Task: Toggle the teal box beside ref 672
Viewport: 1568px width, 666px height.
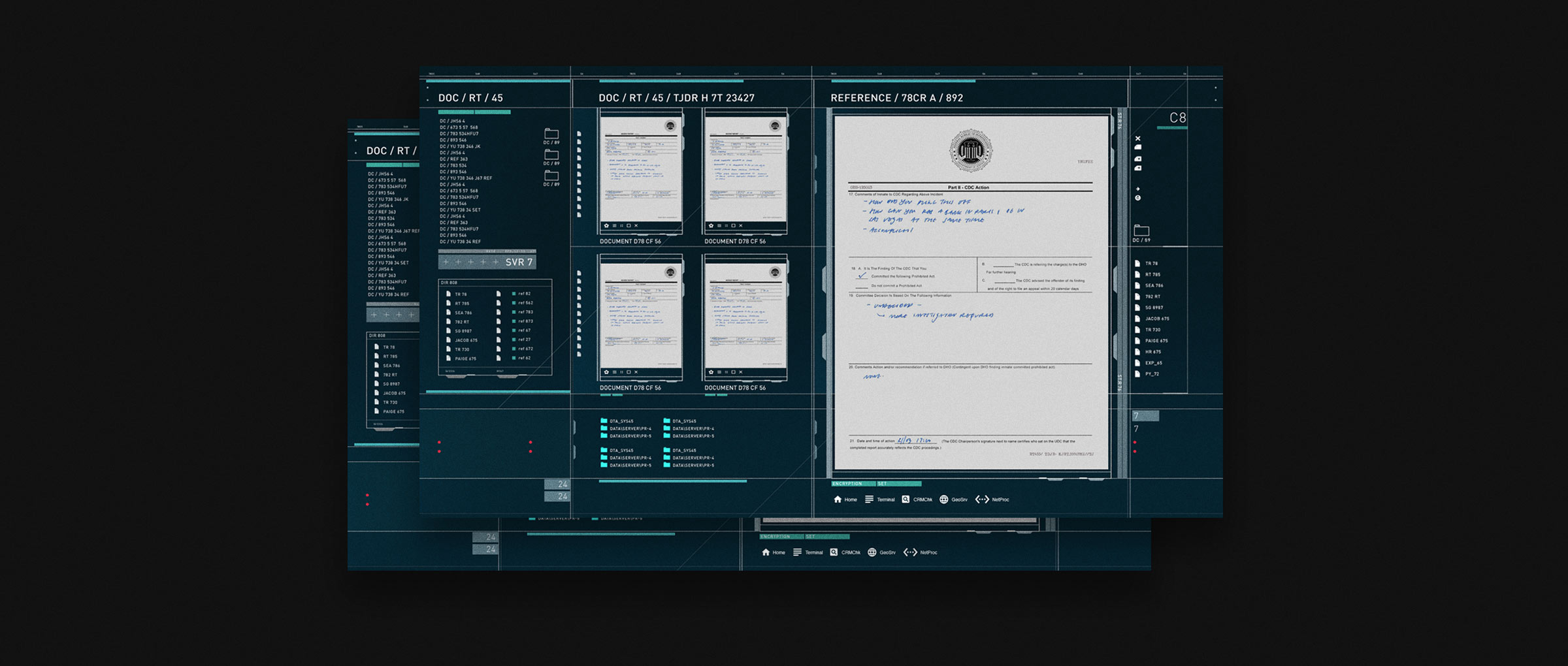Action: pyautogui.click(x=514, y=349)
